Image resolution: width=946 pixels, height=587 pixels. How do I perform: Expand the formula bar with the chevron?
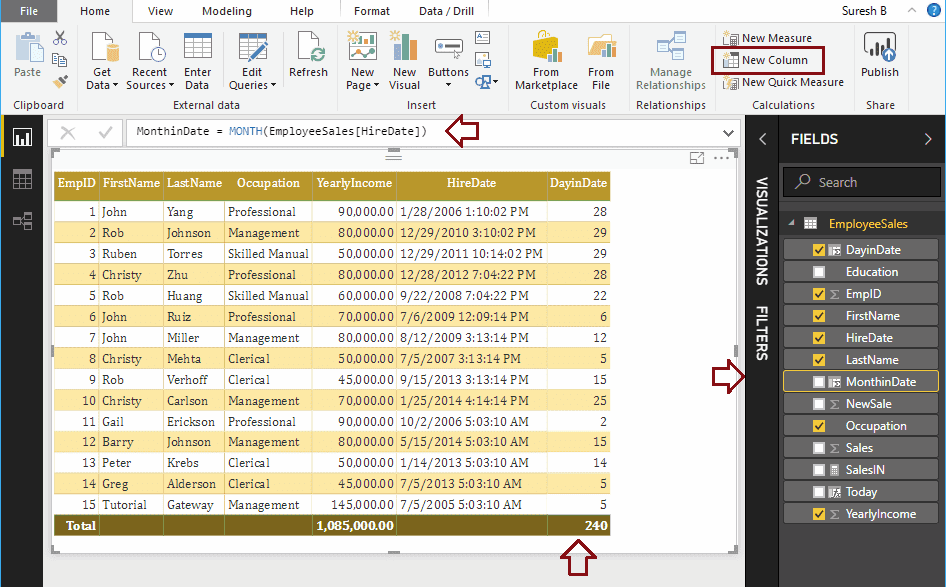coord(727,133)
